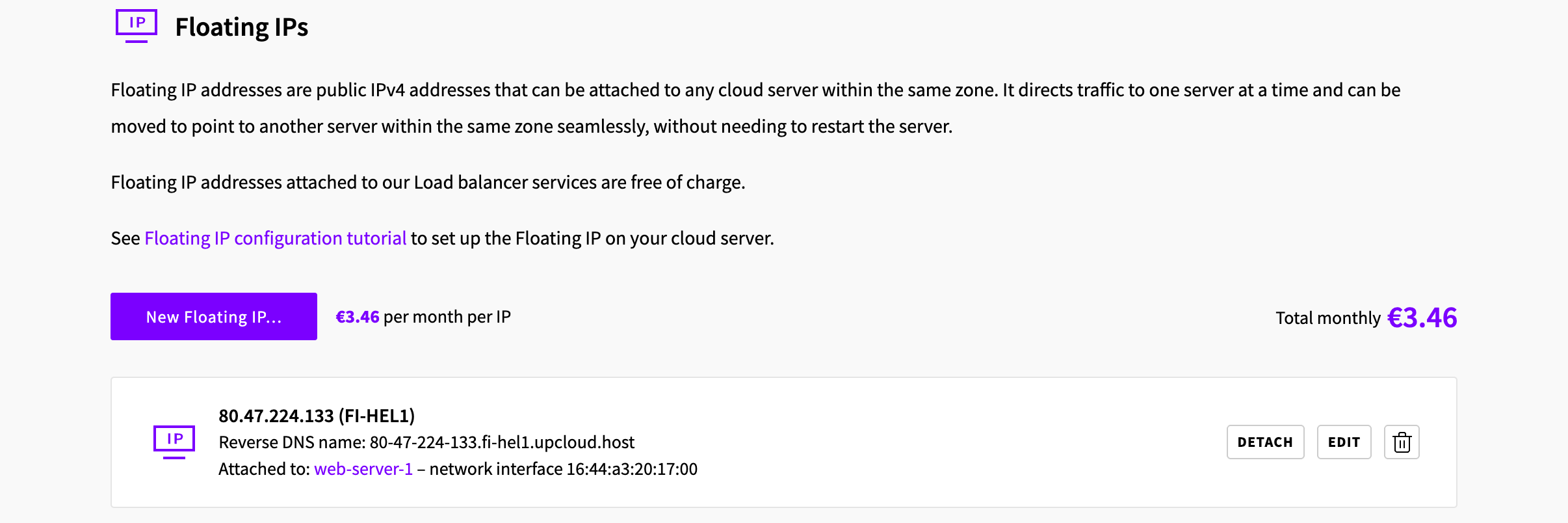Image resolution: width=1568 pixels, height=523 pixels.
Task: Open the web-server-1 server link
Action: point(363,469)
